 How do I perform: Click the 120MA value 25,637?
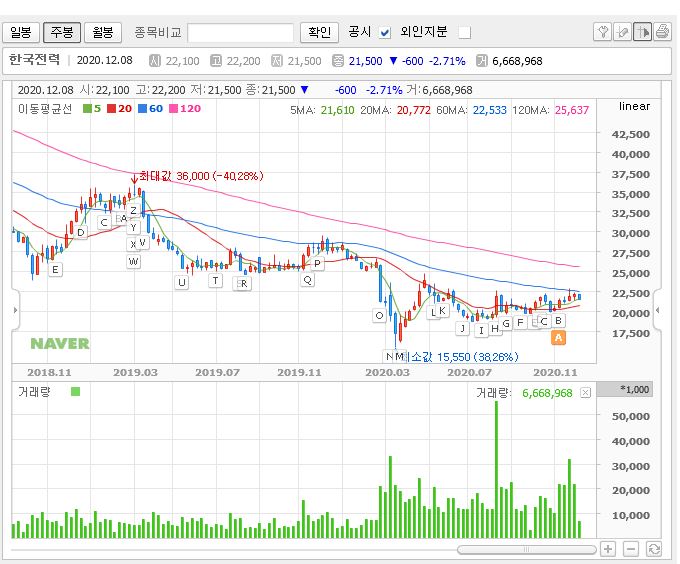(x=572, y=110)
